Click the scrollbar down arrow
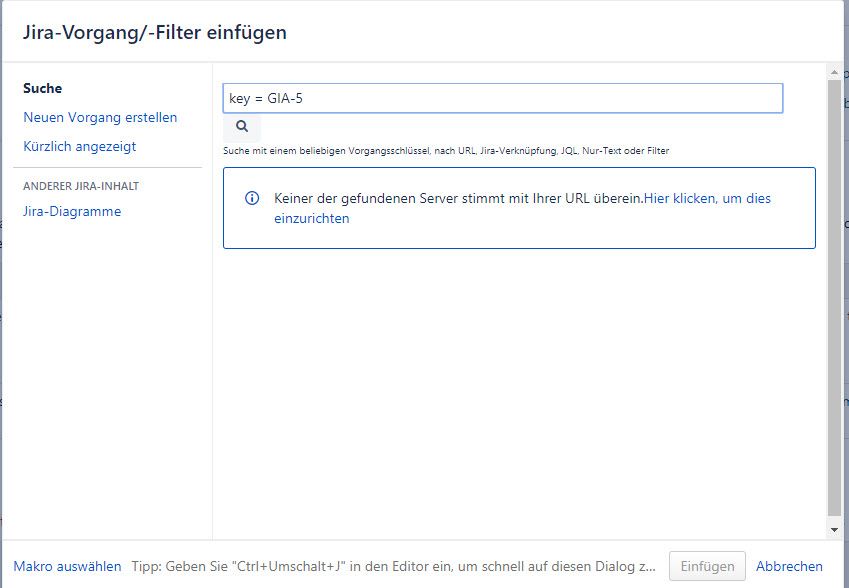Image resolution: width=849 pixels, height=588 pixels. point(834,530)
